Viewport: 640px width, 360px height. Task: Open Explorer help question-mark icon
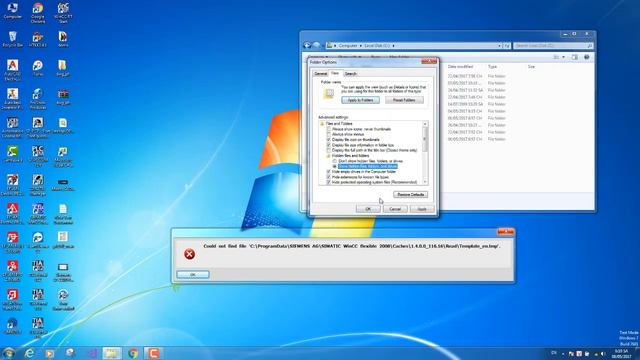click(587, 57)
